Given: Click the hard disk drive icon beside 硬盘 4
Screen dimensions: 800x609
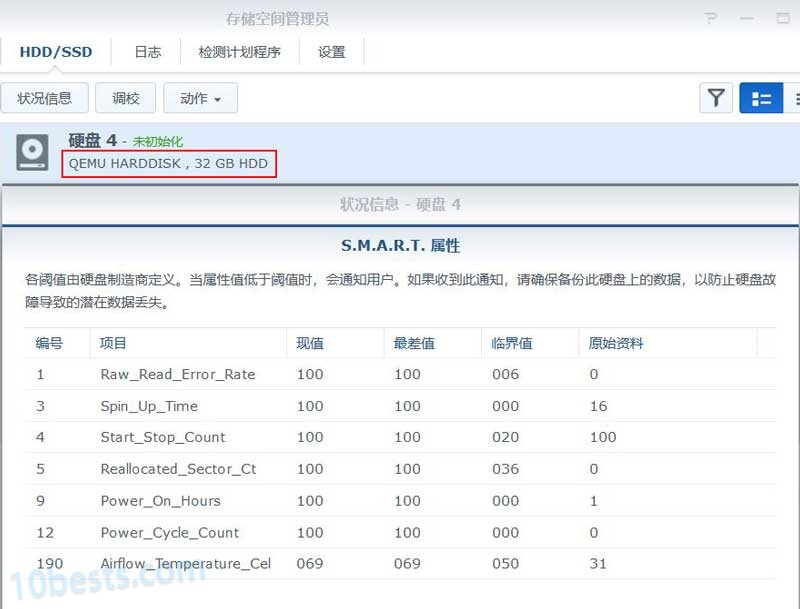Looking at the screenshot, I should pyautogui.click(x=31, y=152).
